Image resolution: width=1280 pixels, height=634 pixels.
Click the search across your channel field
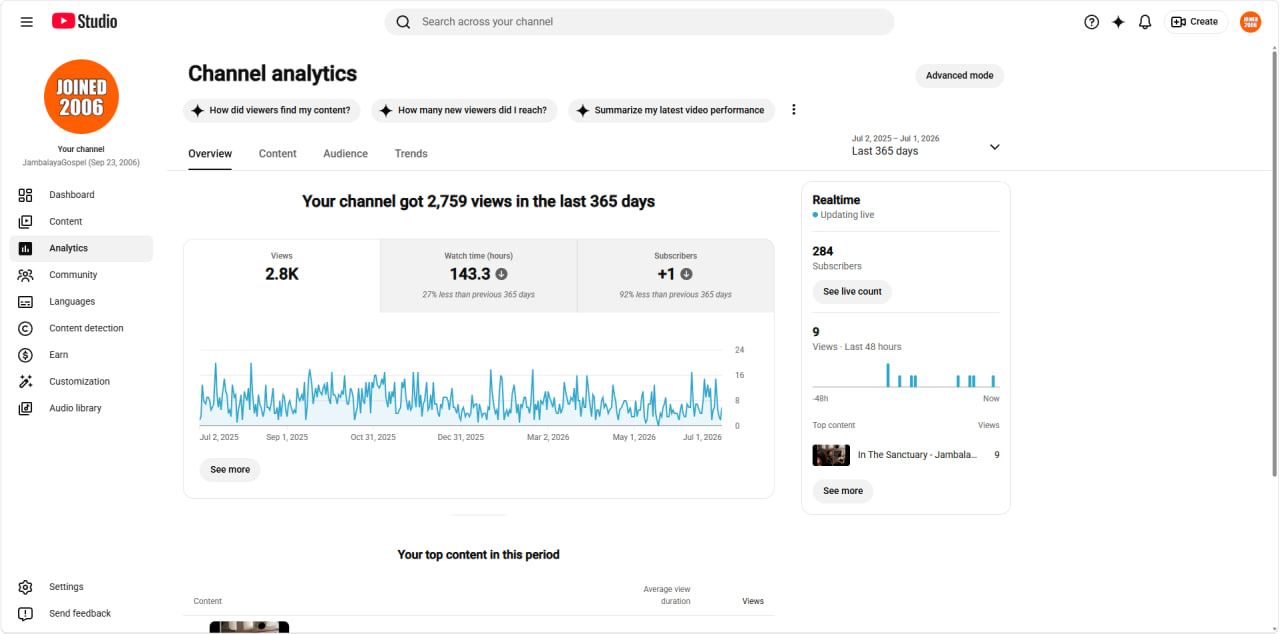point(639,22)
